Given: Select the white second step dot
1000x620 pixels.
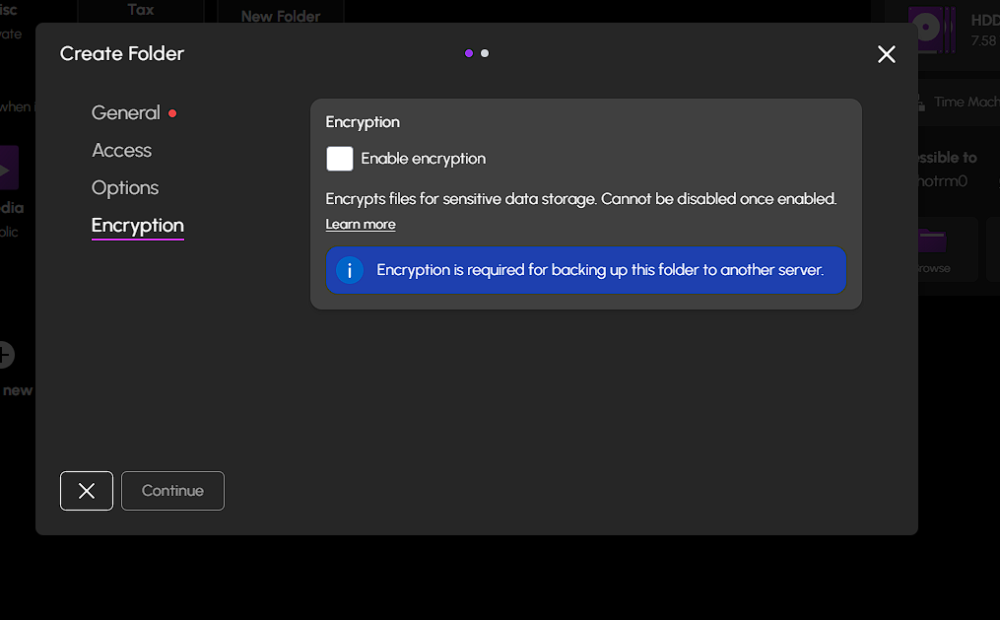Looking at the screenshot, I should (485, 53).
